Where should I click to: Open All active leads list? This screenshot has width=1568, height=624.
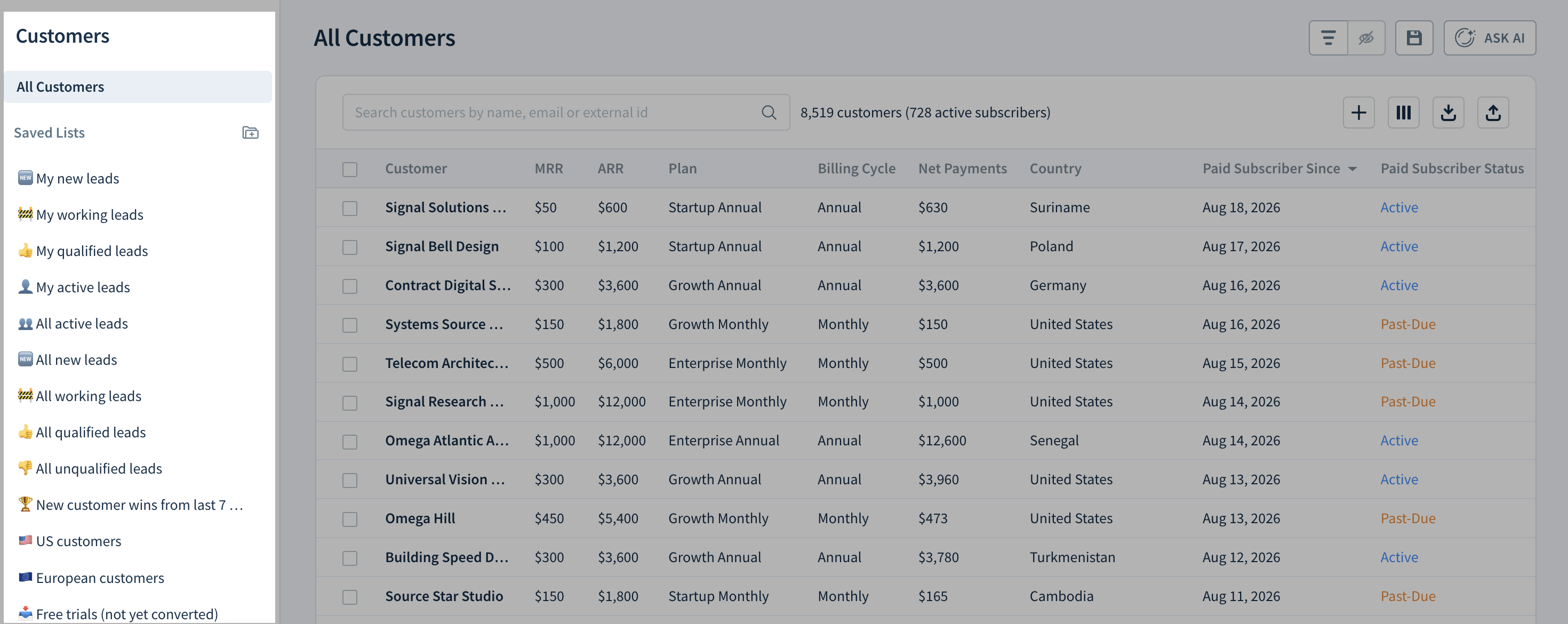pyautogui.click(x=73, y=323)
